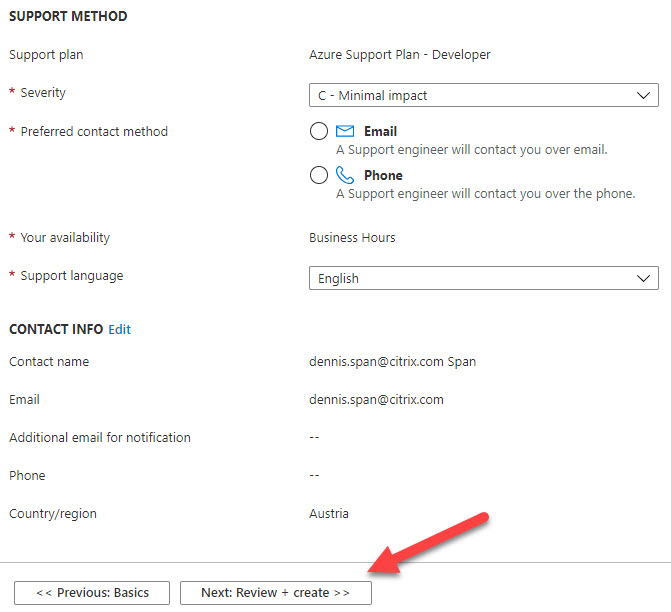Go back with Previous: Basics button
Image resolution: width=671 pixels, height=612 pixels.
click(92, 593)
